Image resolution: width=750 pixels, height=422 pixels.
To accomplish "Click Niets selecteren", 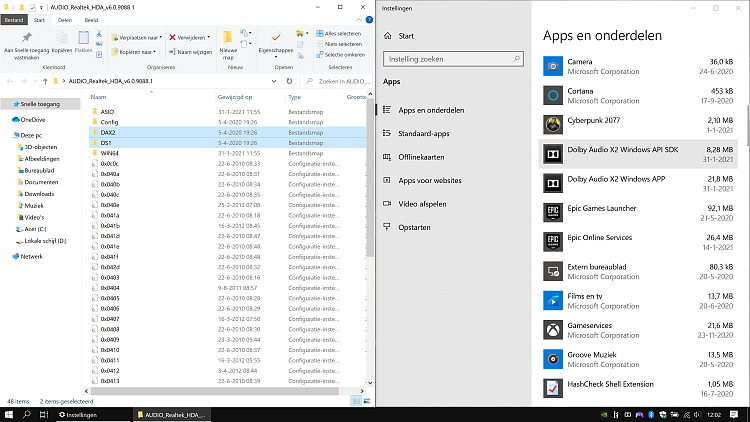I will point(339,44).
